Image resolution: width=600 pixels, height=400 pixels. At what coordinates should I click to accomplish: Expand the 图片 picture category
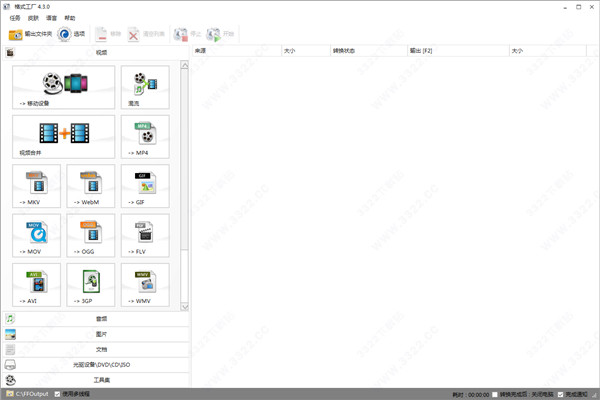pyautogui.click(x=96, y=334)
